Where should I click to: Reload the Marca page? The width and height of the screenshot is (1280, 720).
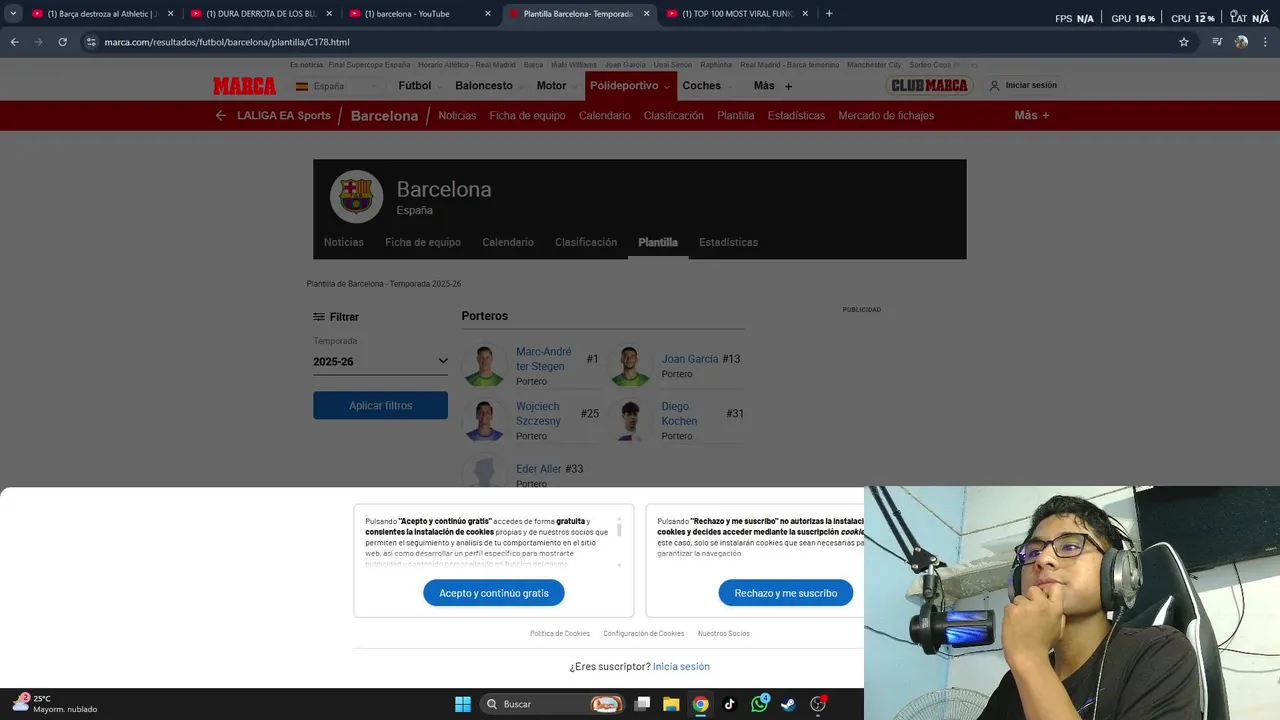tap(62, 42)
